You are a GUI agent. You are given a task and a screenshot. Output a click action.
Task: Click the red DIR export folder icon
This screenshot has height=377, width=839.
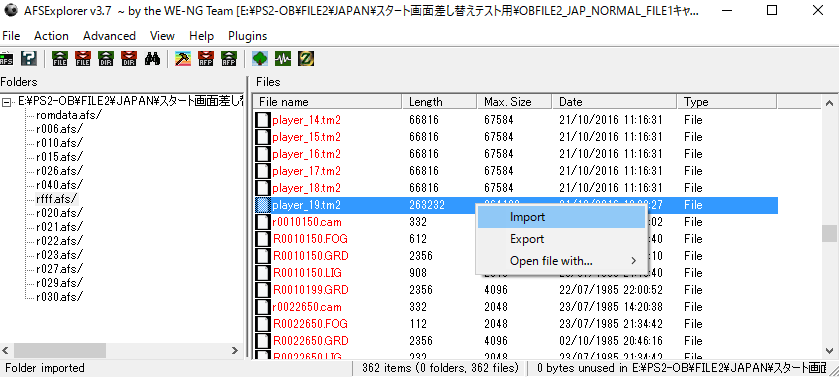[129, 58]
